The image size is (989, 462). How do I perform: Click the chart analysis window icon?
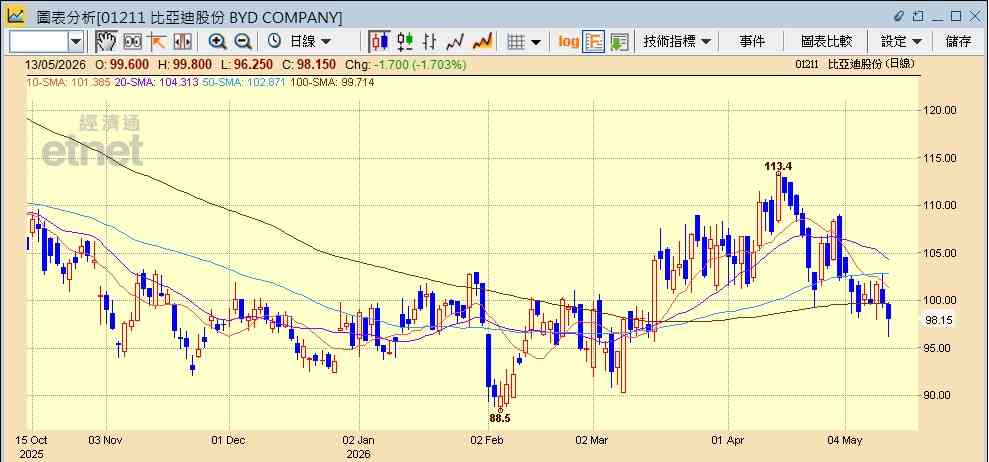[16, 15]
